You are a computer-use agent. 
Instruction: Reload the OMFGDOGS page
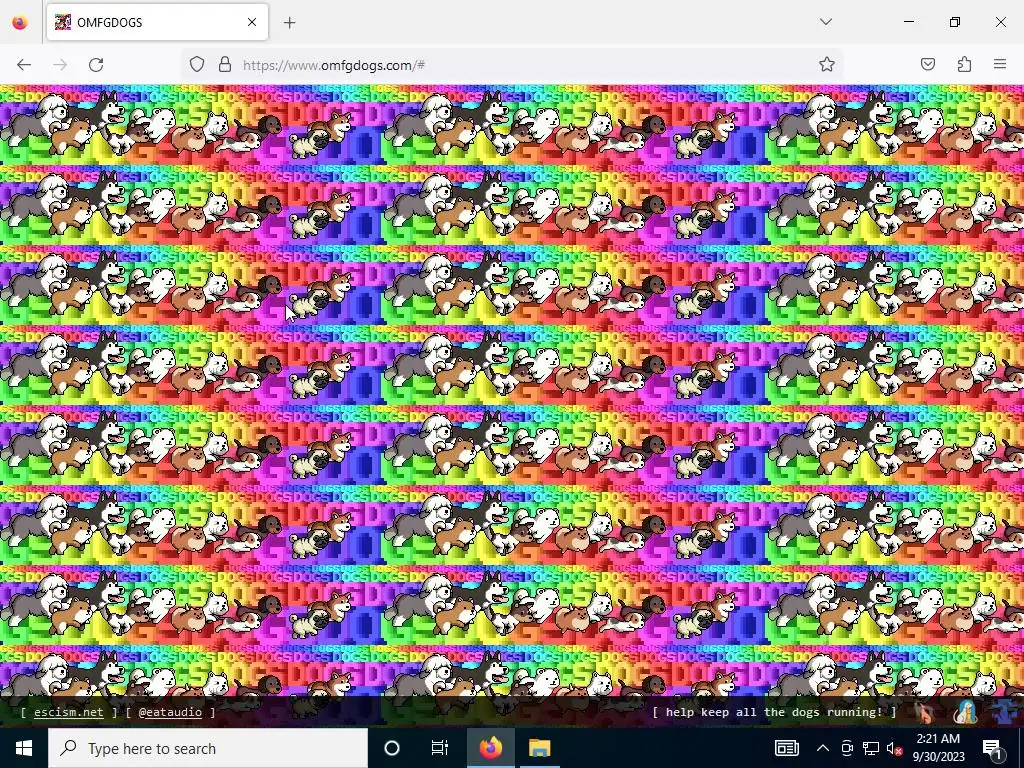pos(96,65)
